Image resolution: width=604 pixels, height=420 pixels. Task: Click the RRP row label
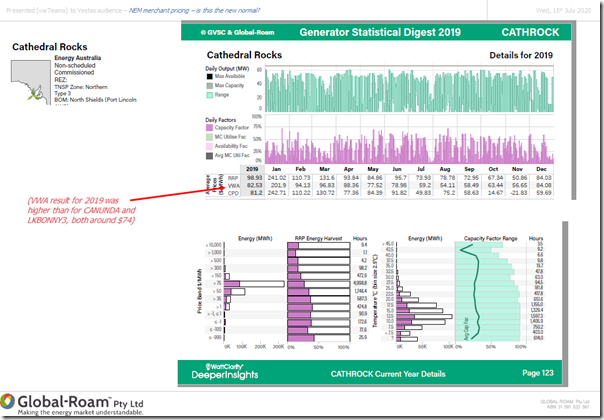[x=233, y=178]
